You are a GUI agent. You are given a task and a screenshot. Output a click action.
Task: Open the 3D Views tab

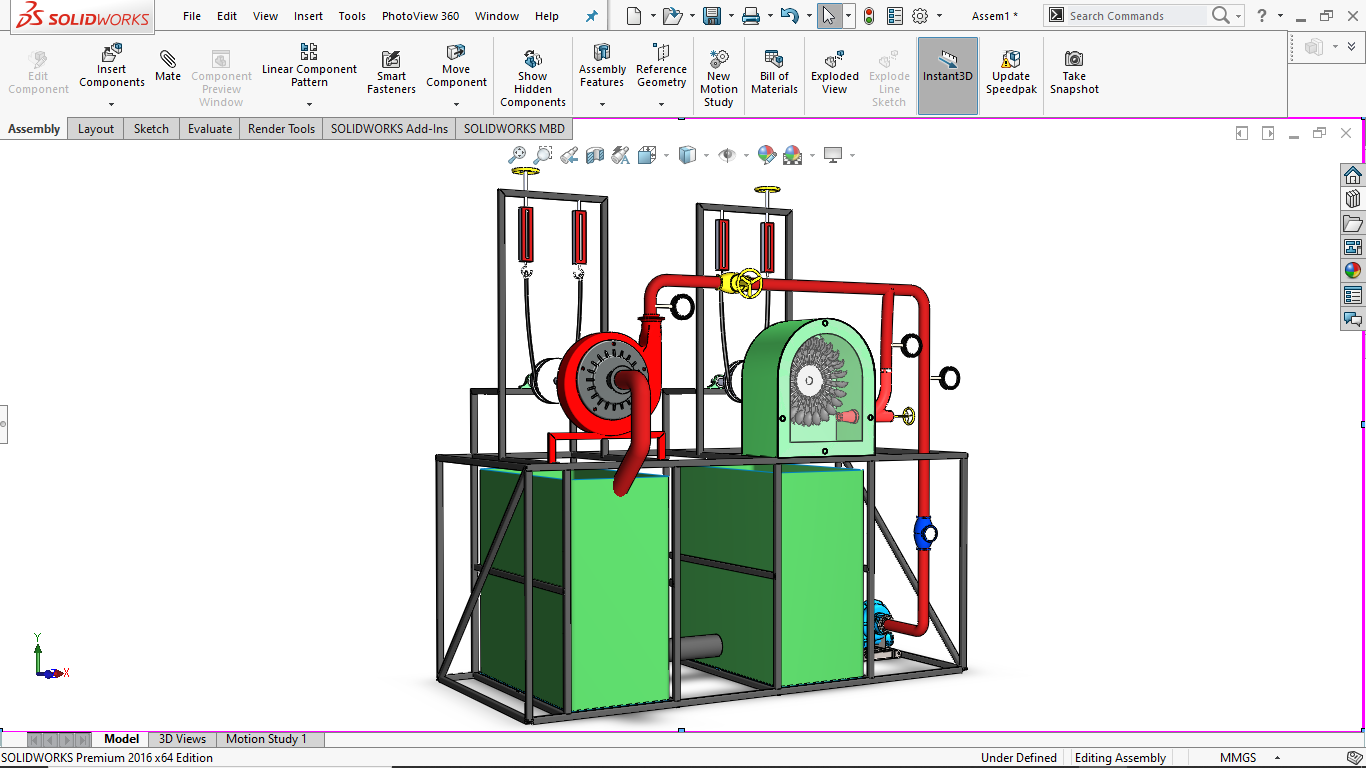182,739
